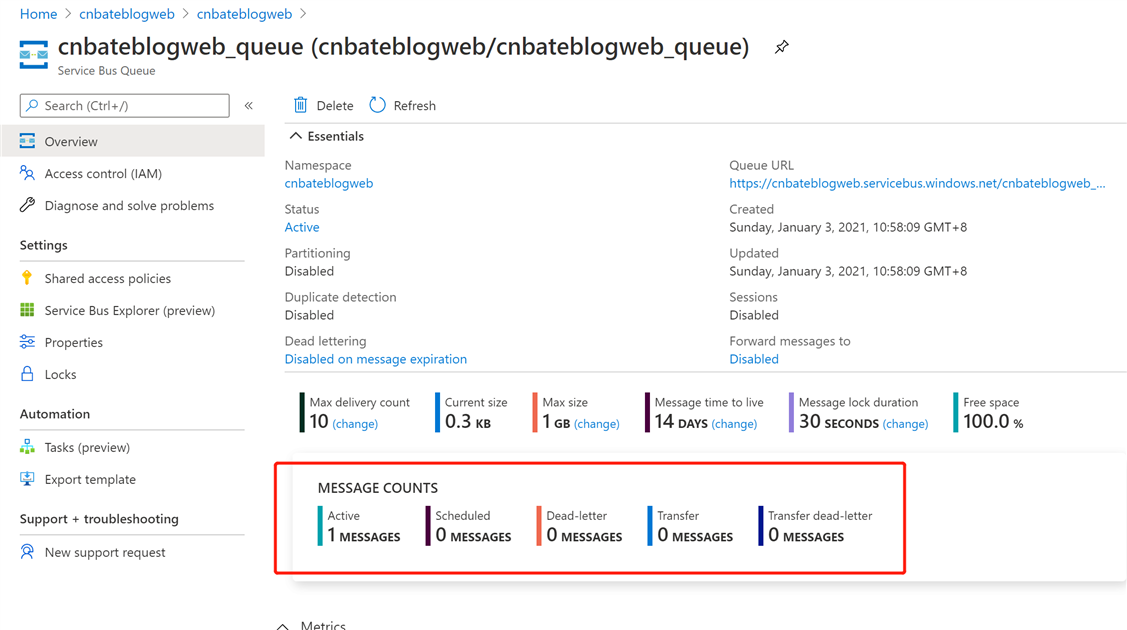Pin the queue to dashboard
This screenshot has height=630, width=1127.
pos(781,47)
